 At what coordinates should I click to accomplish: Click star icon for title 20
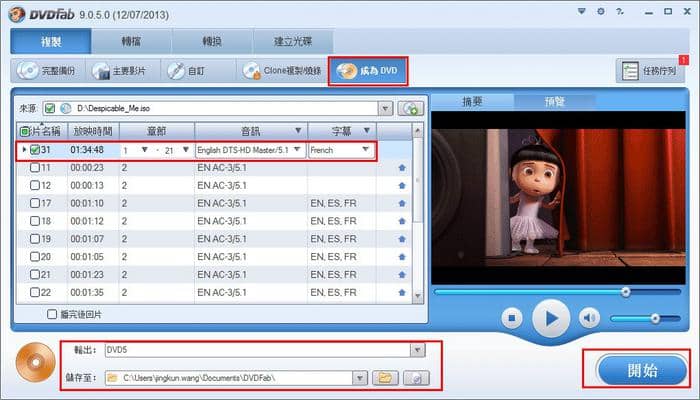tap(402, 257)
